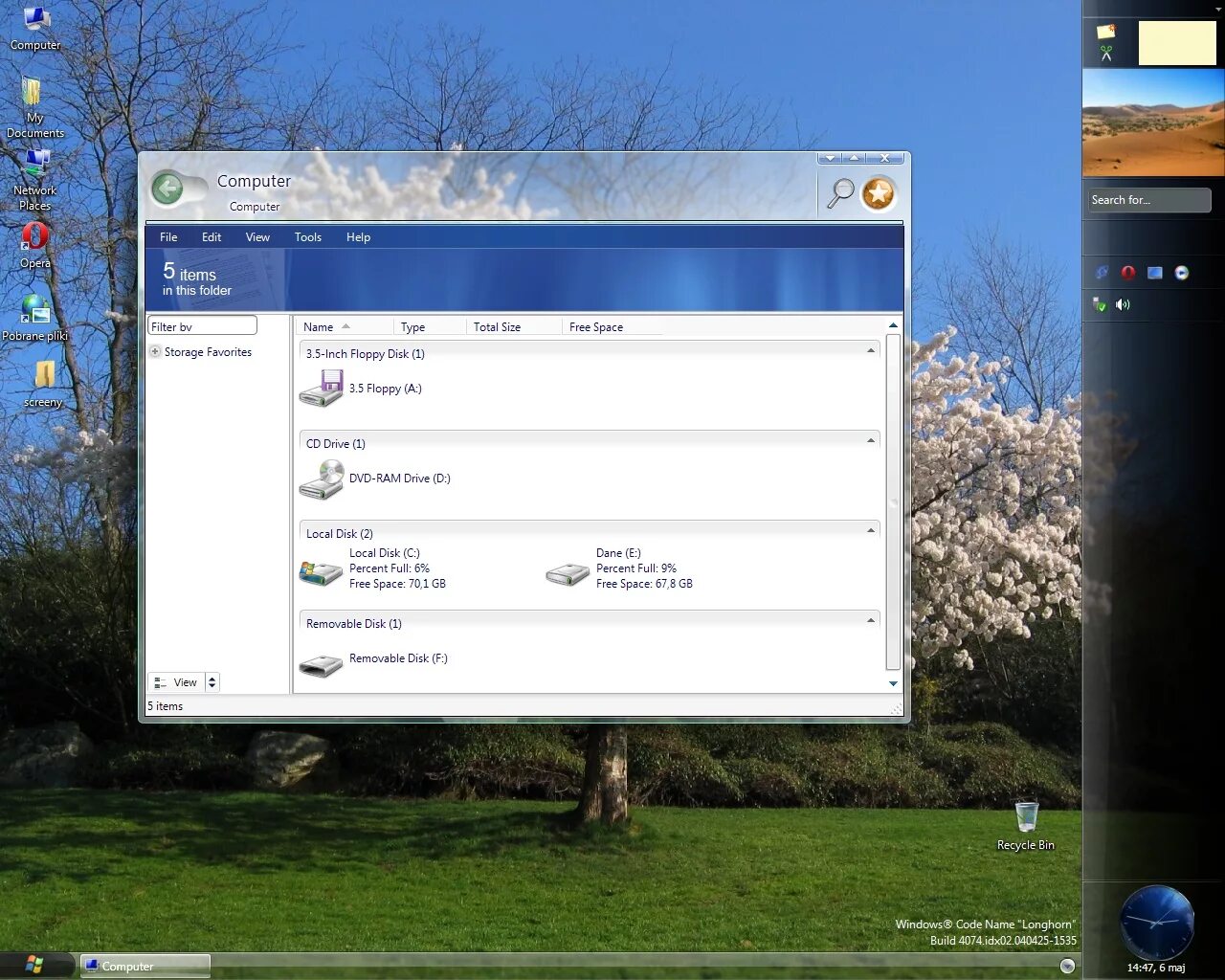1225x980 pixels.
Task: Click the Computer taskbar button
Action: (145, 967)
